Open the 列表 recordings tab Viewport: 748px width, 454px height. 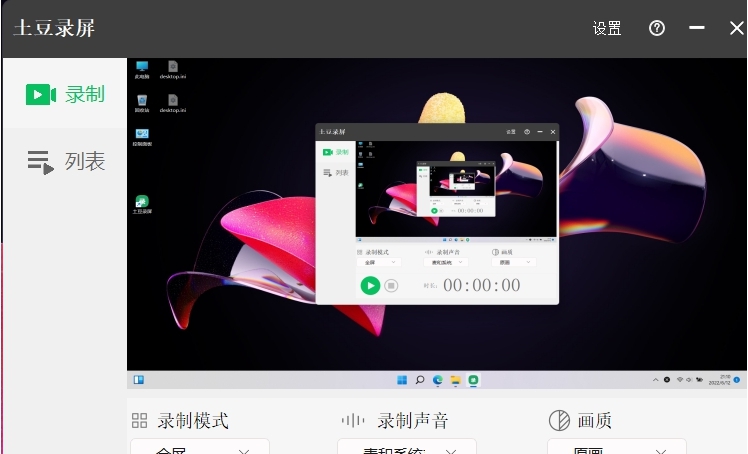(x=65, y=162)
